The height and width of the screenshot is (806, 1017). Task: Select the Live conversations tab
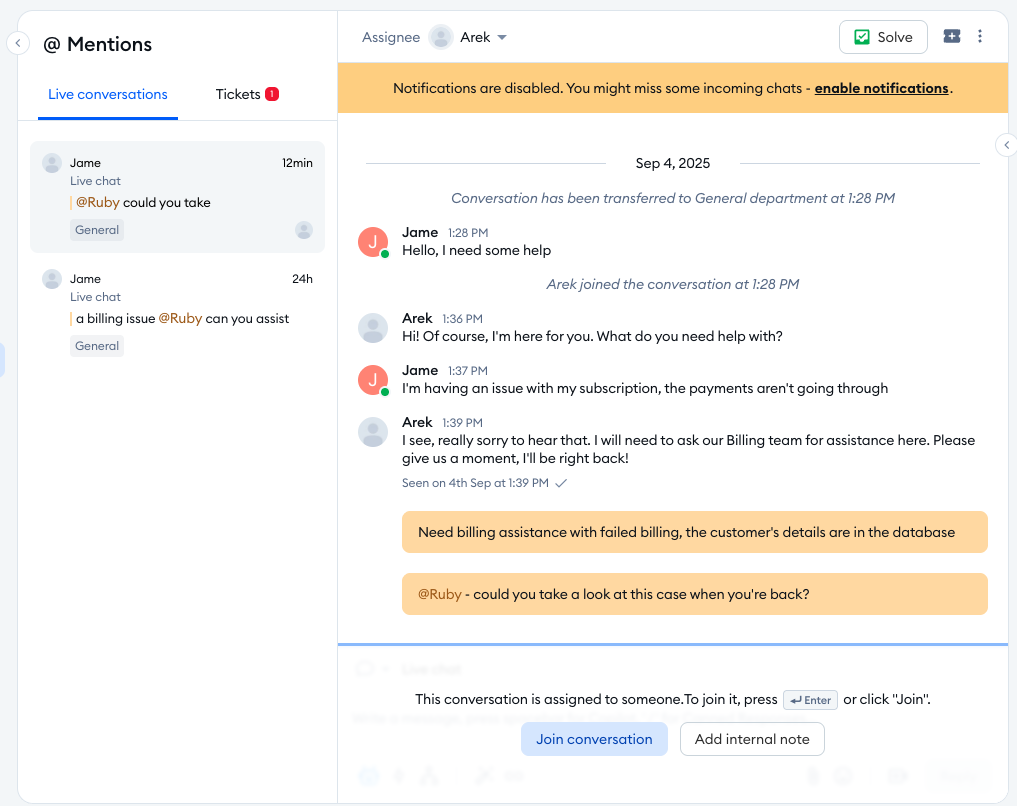(x=108, y=94)
